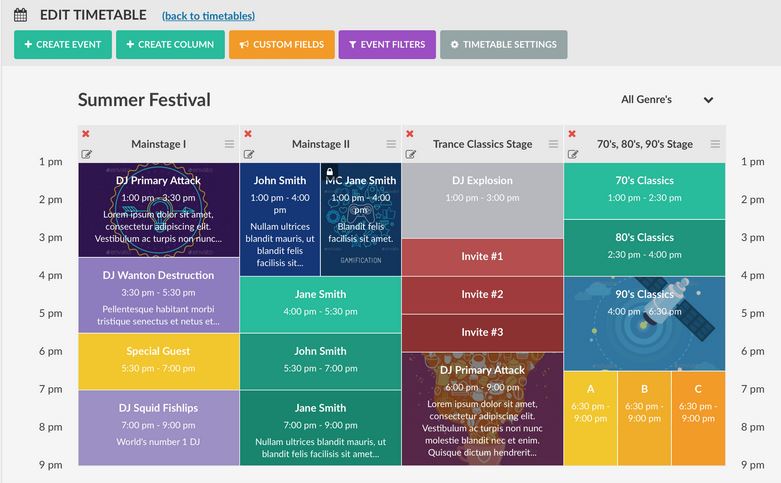
Task: Open the DJ Wanton Destruction event
Action: [158, 295]
